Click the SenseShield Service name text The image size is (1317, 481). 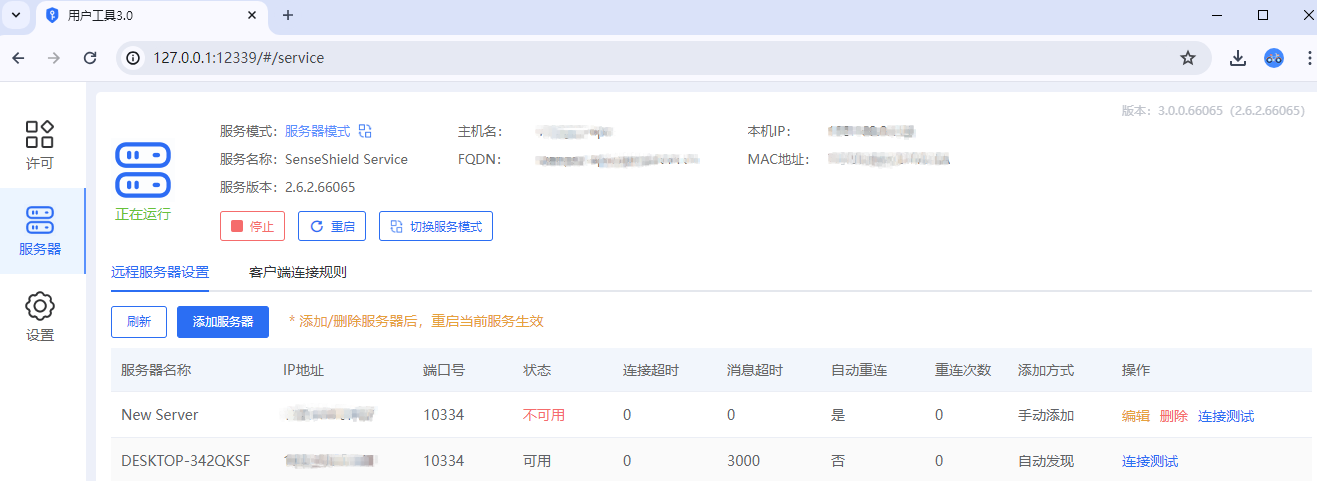346,159
